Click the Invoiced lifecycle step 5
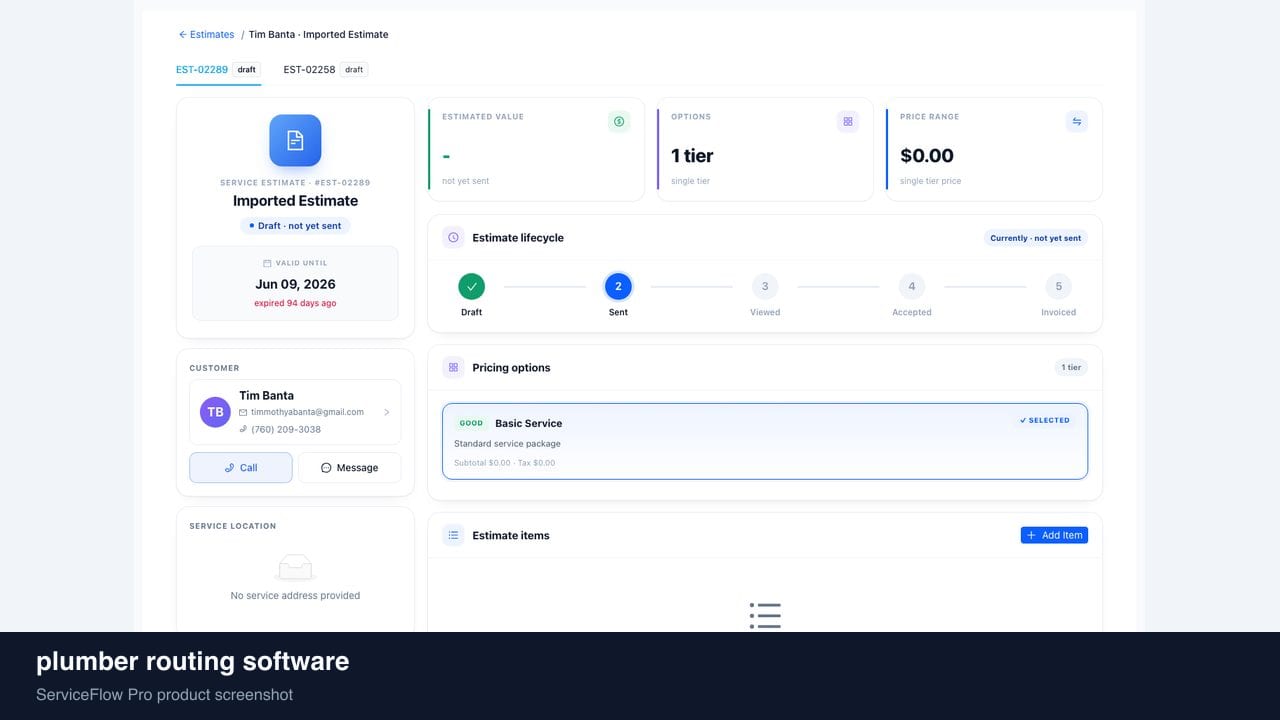 (1059, 287)
